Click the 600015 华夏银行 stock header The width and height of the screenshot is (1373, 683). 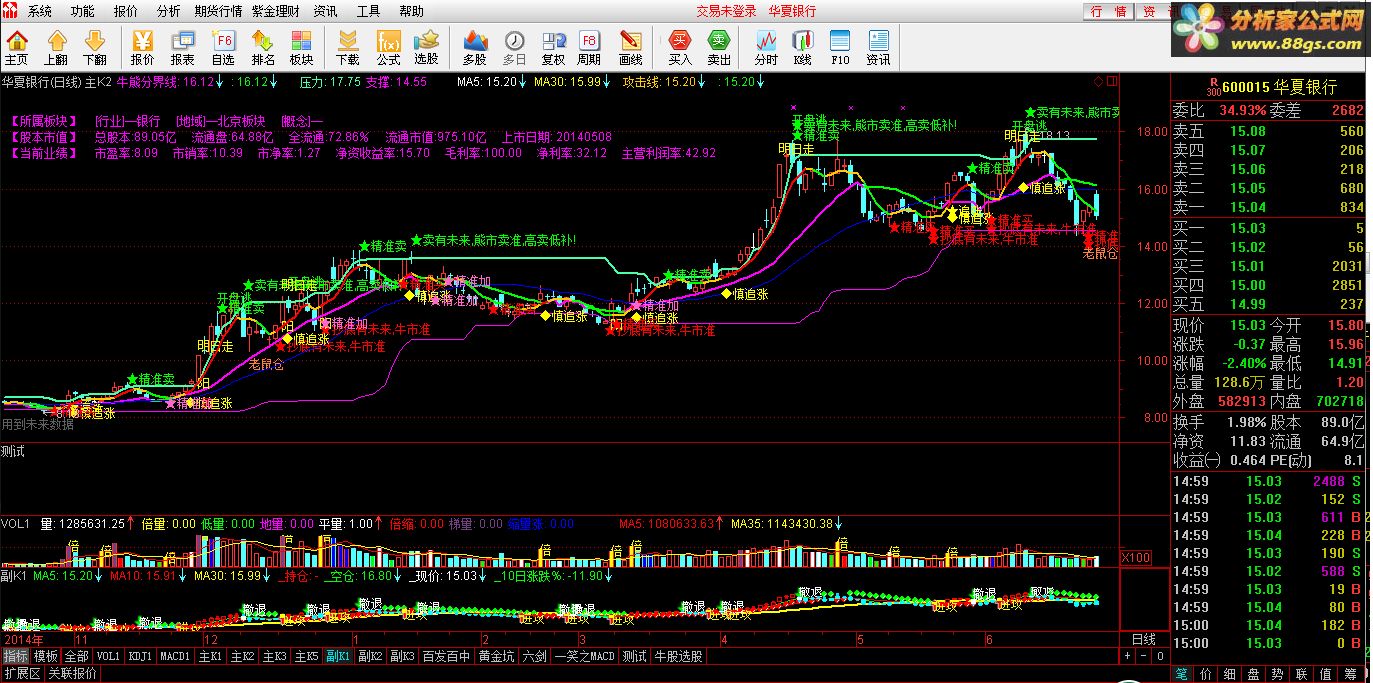pos(1279,87)
